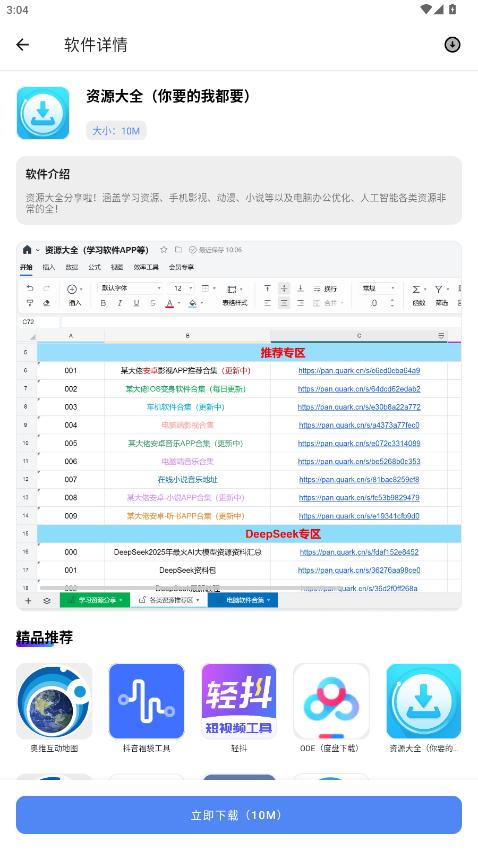This screenshot has height=850, width=478.
Task: Tap the 抖音福袋工具 label text
Action: tap(146, 748)
